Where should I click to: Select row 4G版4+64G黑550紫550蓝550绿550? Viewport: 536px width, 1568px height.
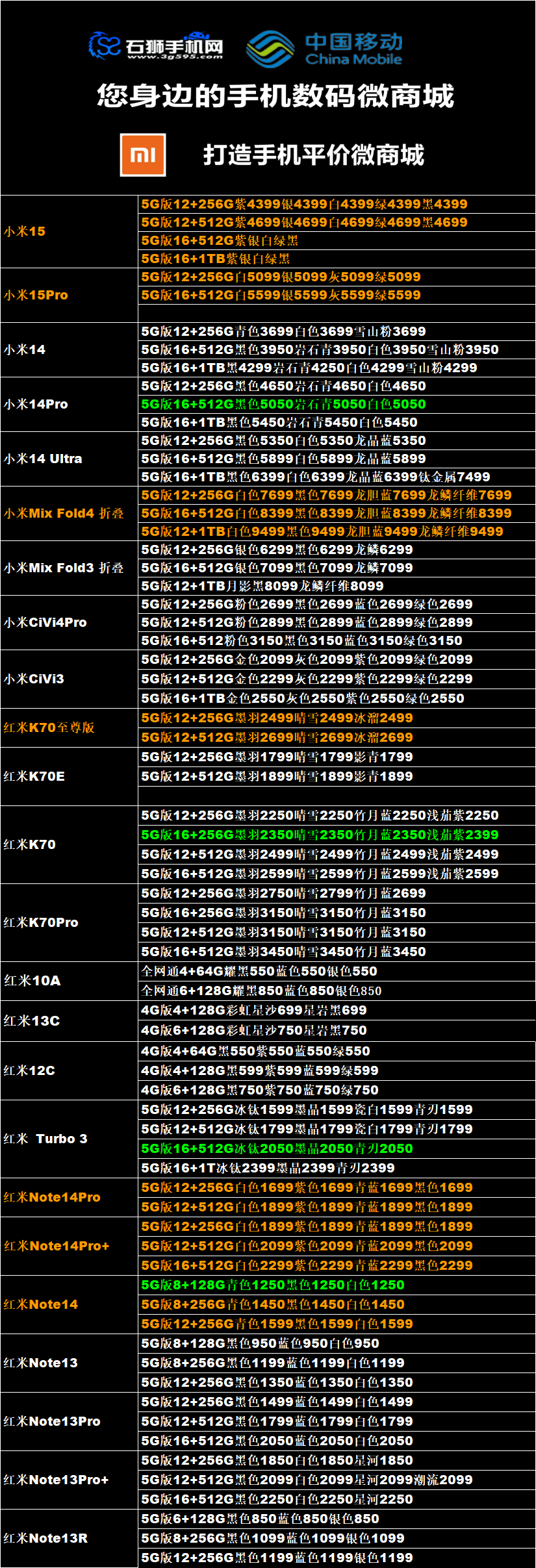pyautogui.click(x=337, y=1051)
